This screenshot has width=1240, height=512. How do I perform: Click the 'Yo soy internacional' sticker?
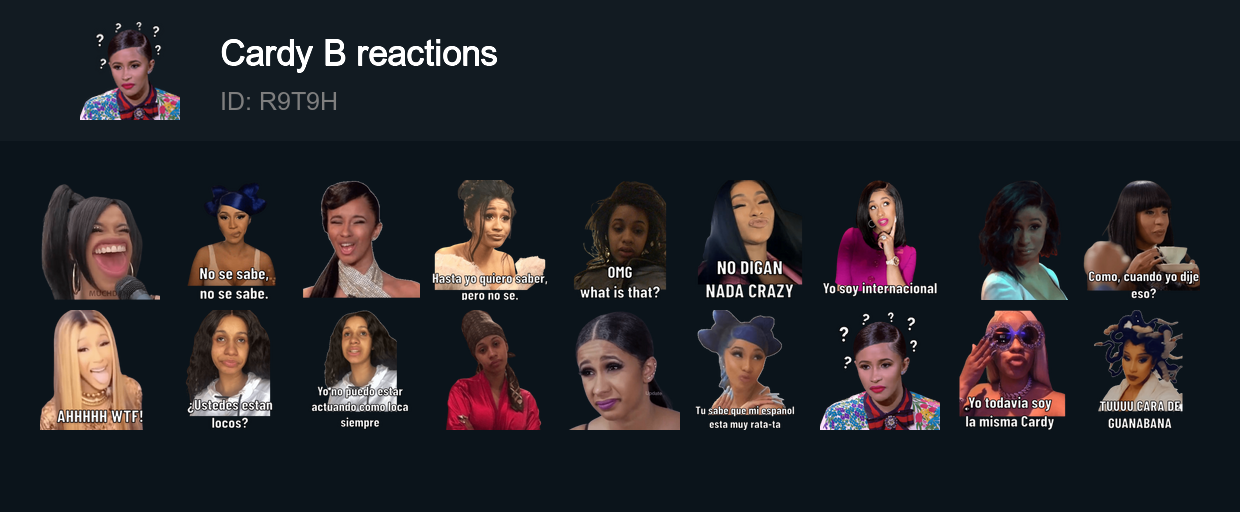880,240
